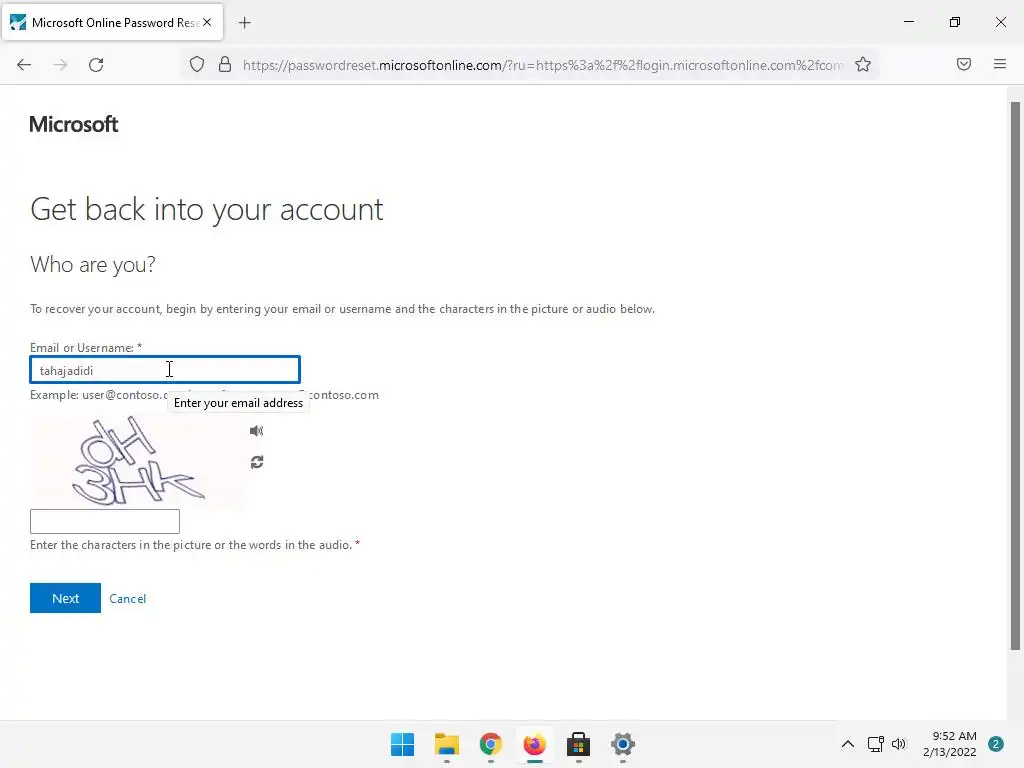Image resolution: width=1024 pixels, height=768 pixels.
Task: Open network status in system tray
Action: (x=875, y=744)
